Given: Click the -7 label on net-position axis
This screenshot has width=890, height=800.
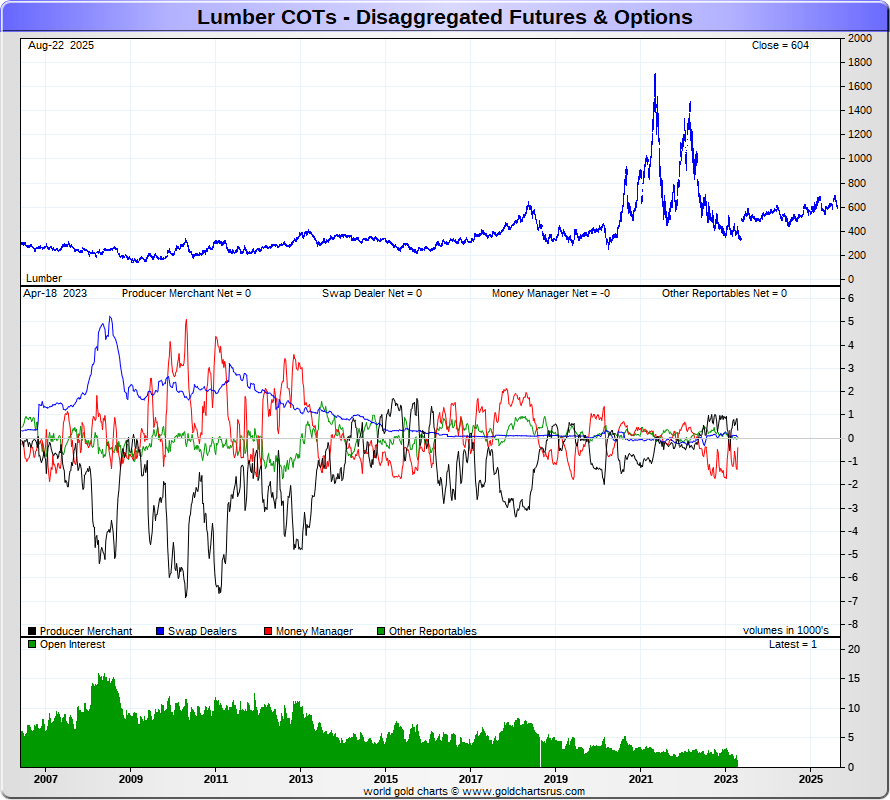Looking at the screenshot, I should click(853, 601).
